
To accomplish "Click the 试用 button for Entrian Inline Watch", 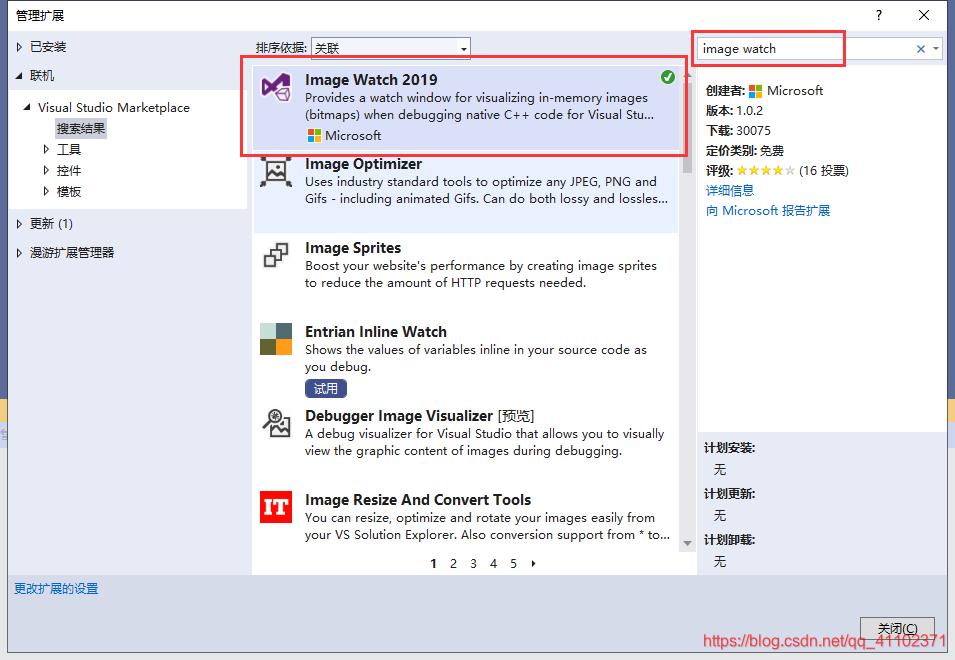I will pos(324,388).
